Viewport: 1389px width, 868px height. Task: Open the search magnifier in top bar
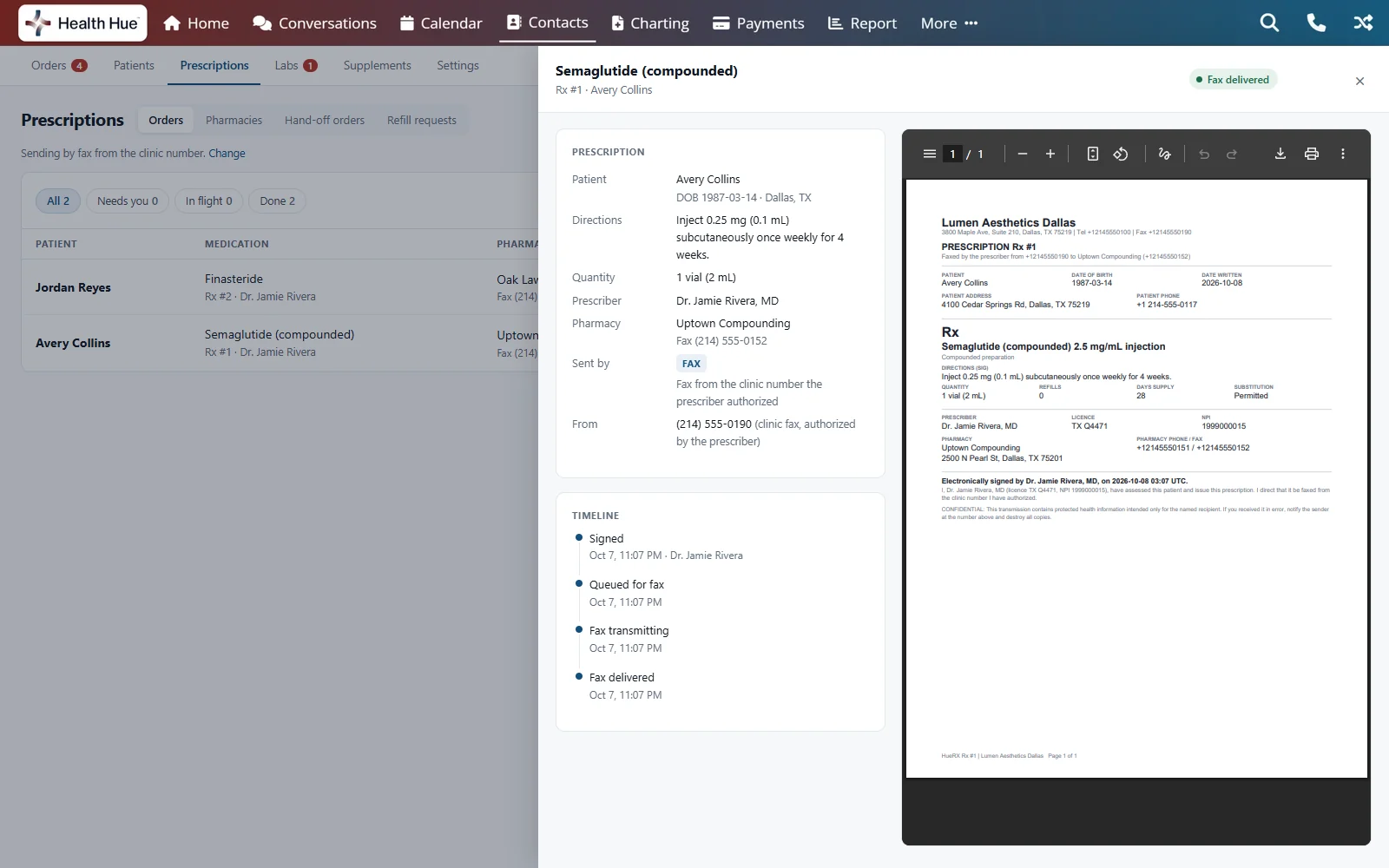(x=1269, y=23)
